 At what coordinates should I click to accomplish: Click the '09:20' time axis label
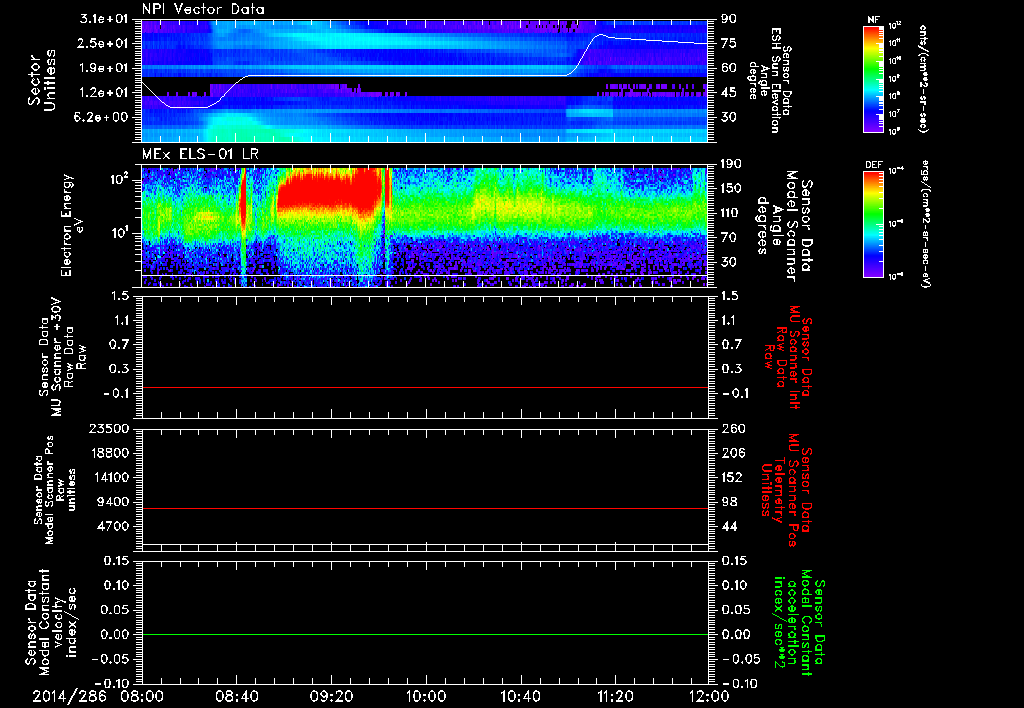point(331,697)
